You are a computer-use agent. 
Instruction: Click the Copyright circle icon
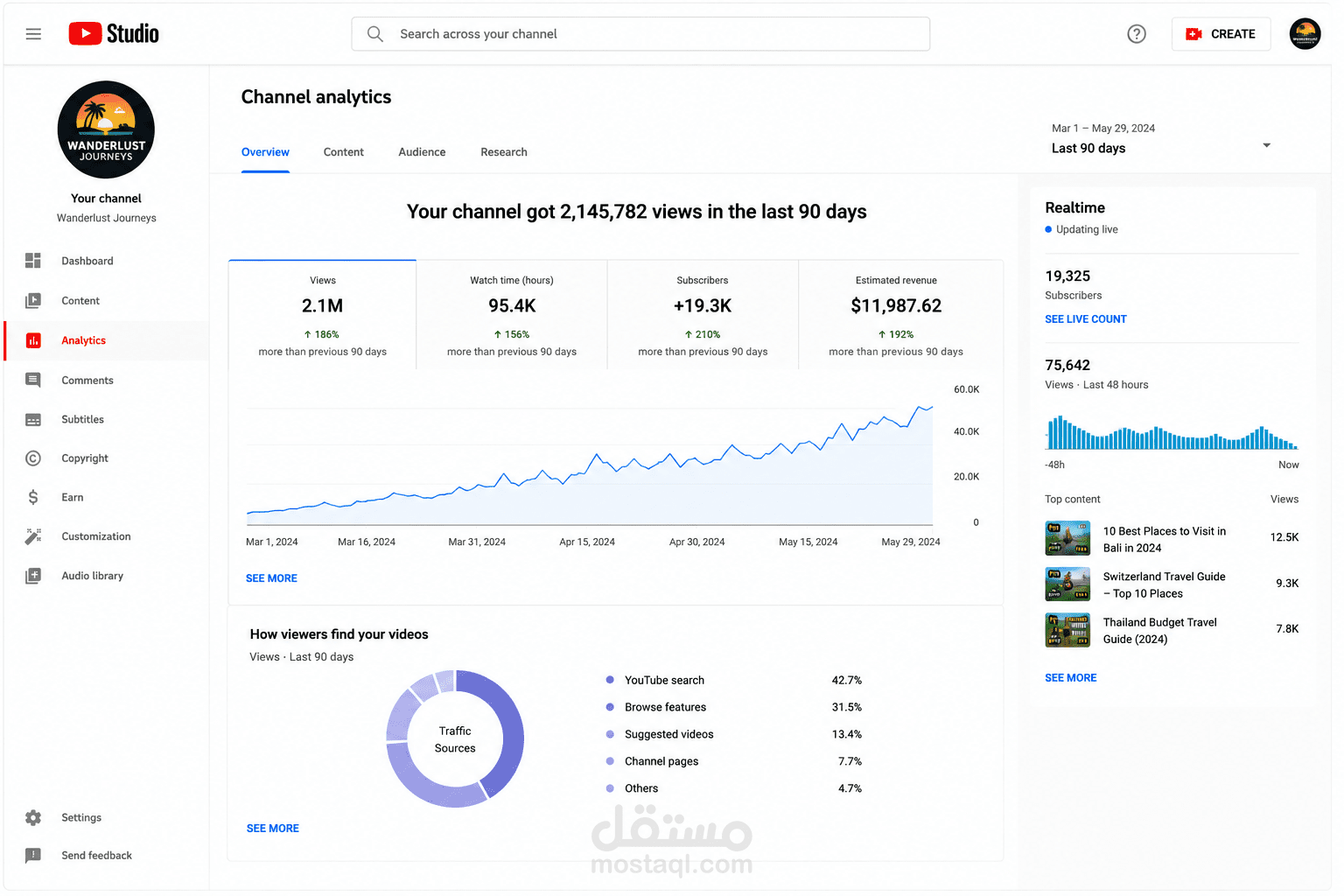[x=33, y=458]
